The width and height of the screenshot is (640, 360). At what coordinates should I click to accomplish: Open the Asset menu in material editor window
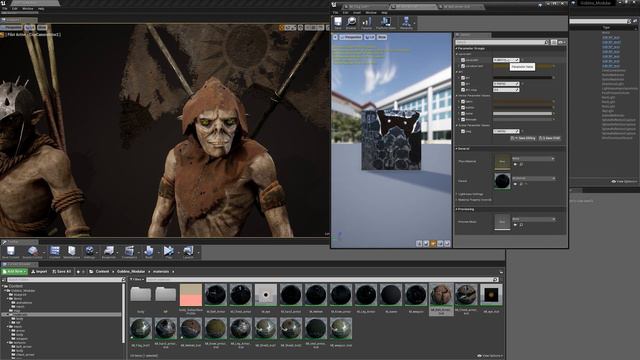tap(356, 12)
